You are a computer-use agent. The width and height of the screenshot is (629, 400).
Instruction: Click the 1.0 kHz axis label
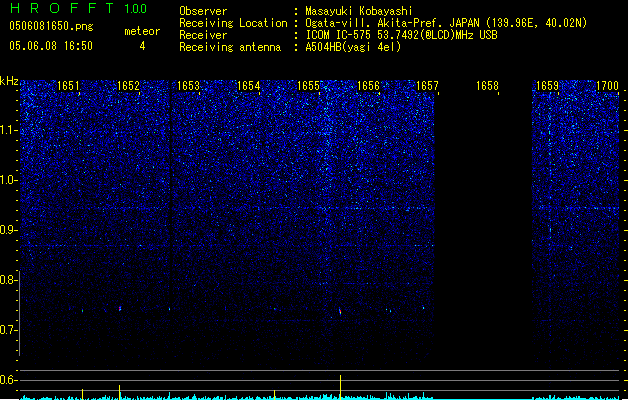[8, 180]
